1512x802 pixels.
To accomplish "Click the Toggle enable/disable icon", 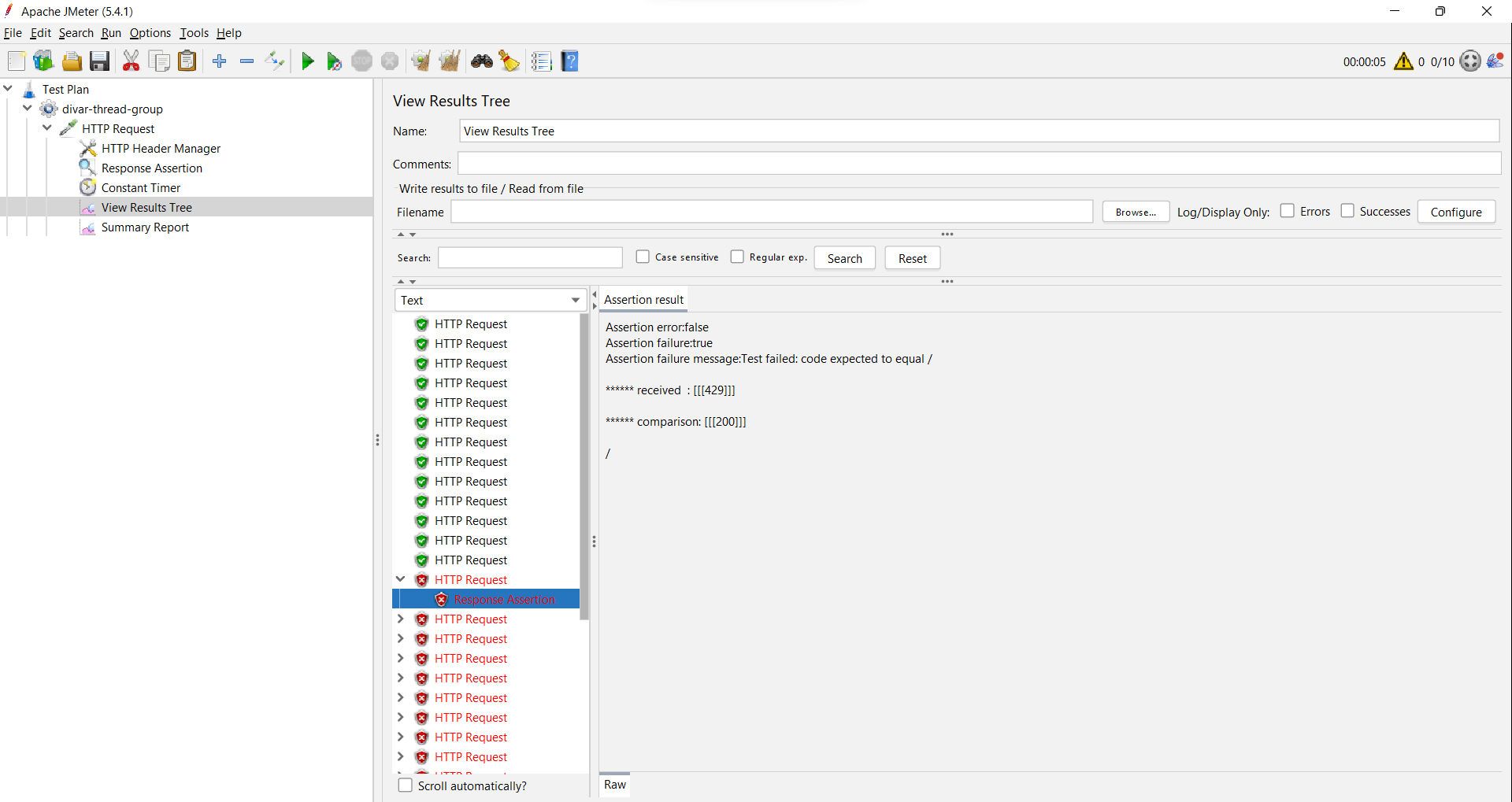I will point(274,61).
